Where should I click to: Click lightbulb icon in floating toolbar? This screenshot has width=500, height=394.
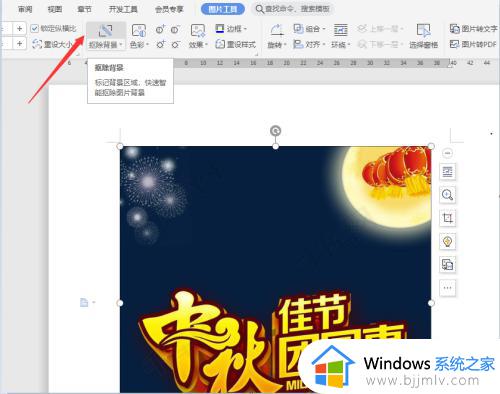coord(447,241)
